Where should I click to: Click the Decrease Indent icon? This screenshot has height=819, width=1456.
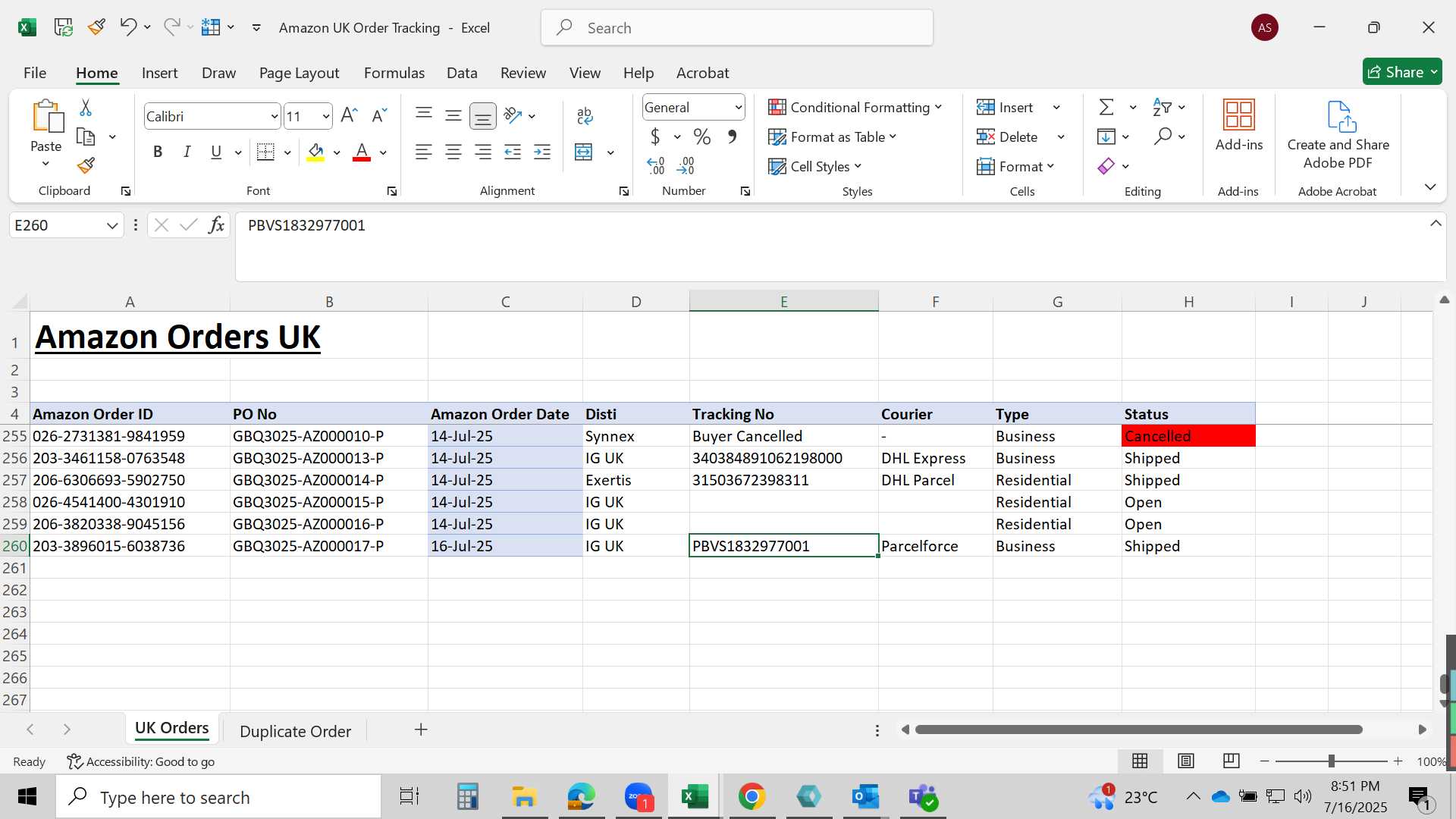[513, 152]
